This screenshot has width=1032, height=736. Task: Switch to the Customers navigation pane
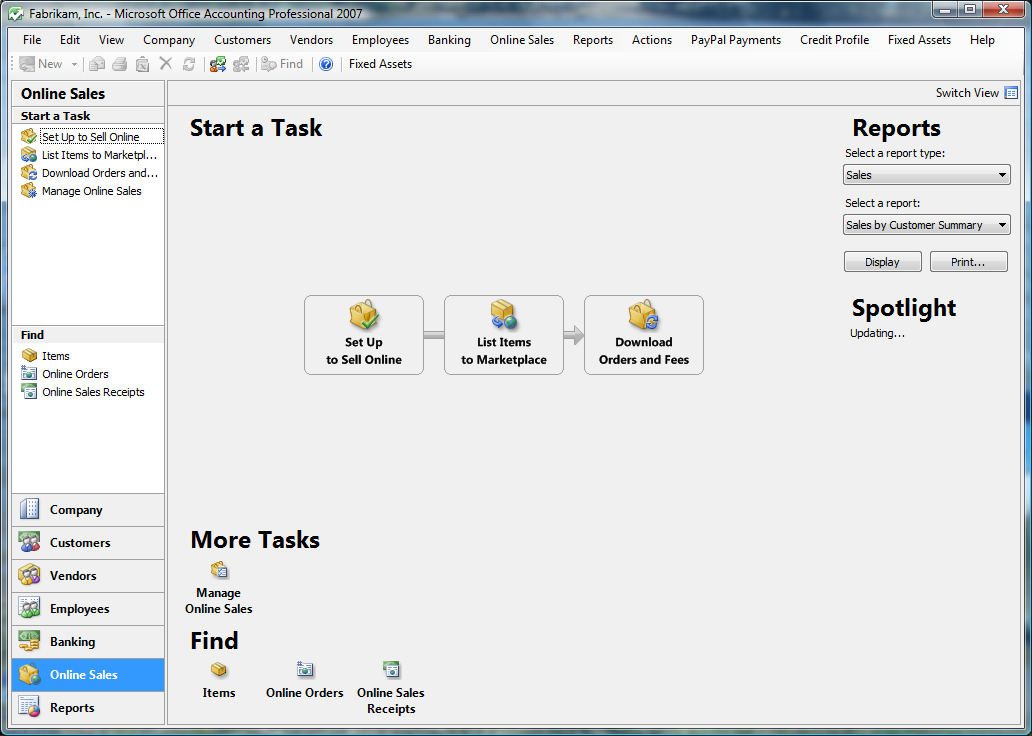88,542
